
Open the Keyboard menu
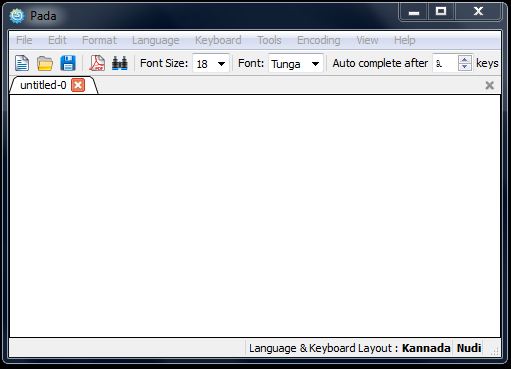pyautogui.click(x=218, y=40)
